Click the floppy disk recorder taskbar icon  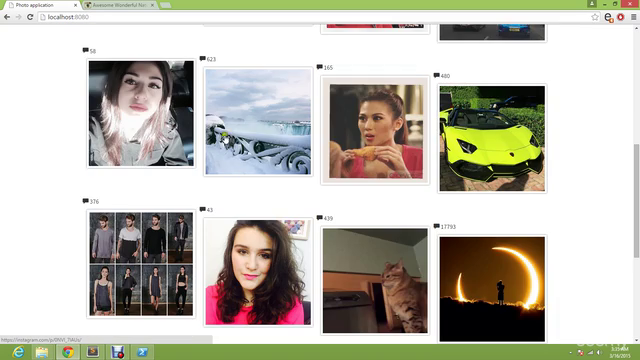point(118,352)
